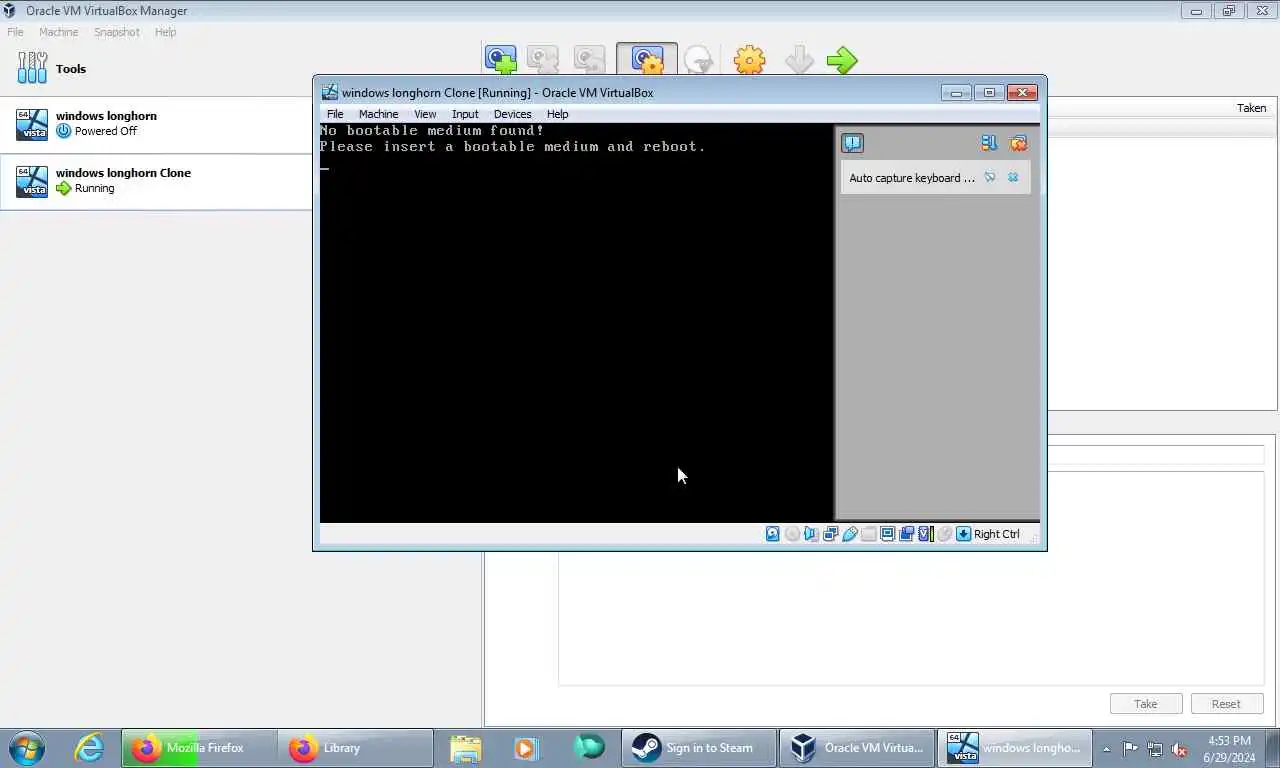Suppress the Auto capture keyboard message icon
The image size is (1280, 768).
click(990, 177)
